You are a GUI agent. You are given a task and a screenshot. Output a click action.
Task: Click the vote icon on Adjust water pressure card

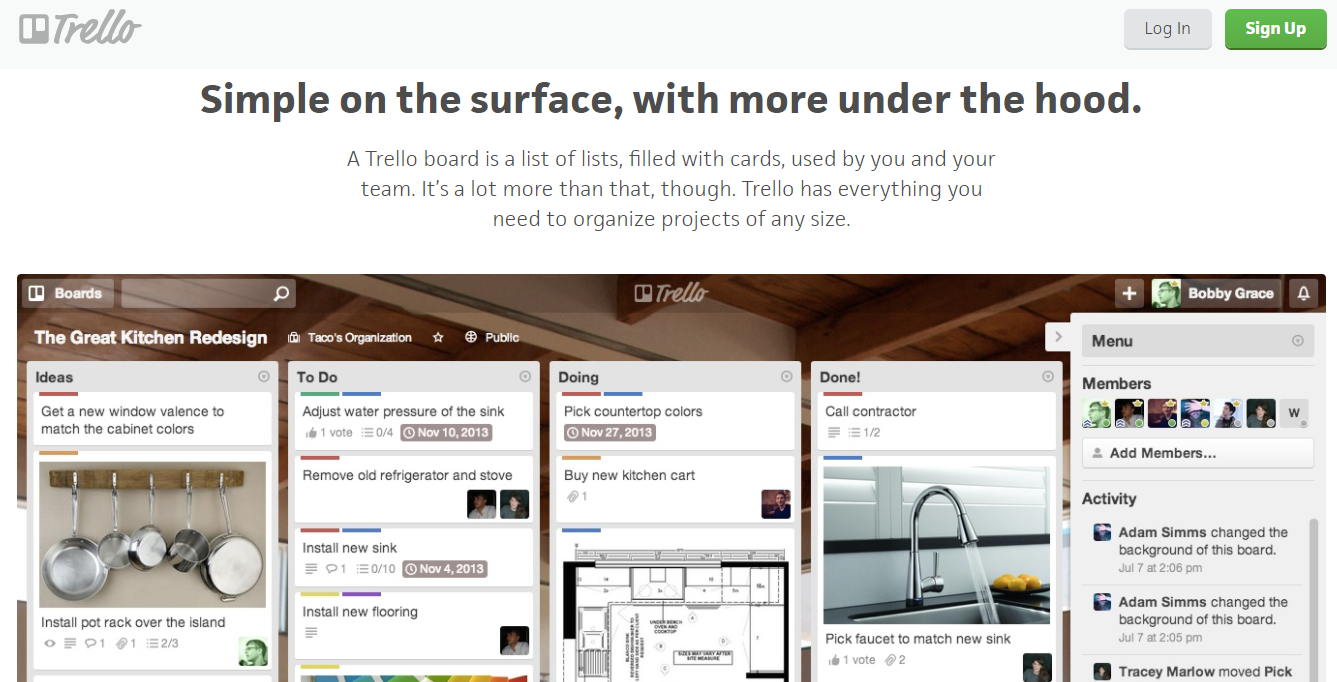[310, 433]
